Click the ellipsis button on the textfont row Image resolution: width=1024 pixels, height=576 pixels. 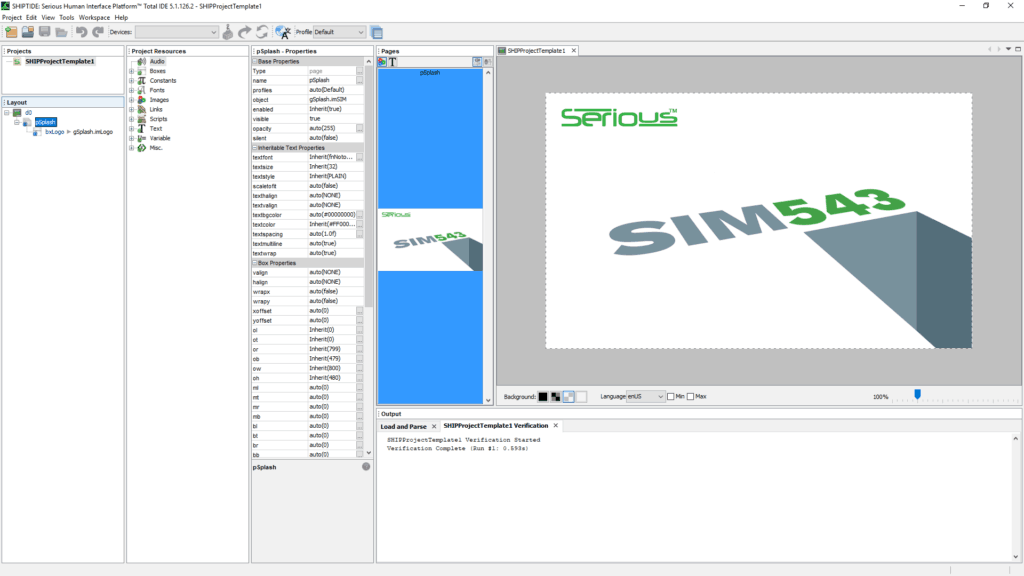360,157
